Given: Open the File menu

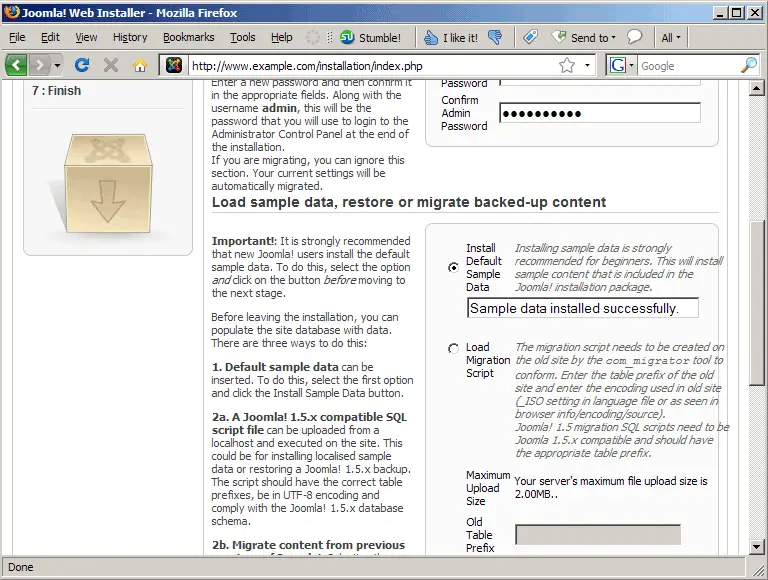Looking at the screenshot, I should coord(17,37).
